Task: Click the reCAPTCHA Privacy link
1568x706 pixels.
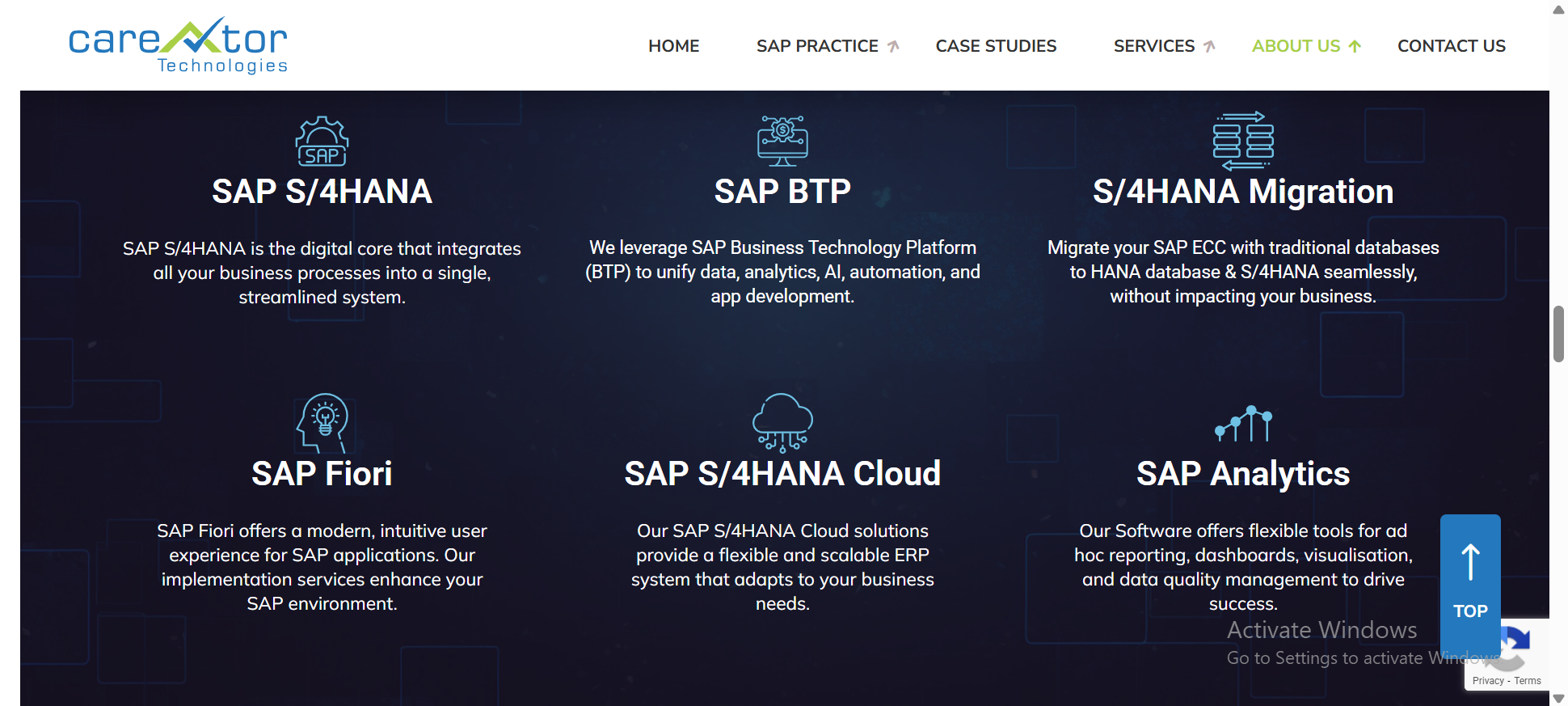Action: 1487,681
